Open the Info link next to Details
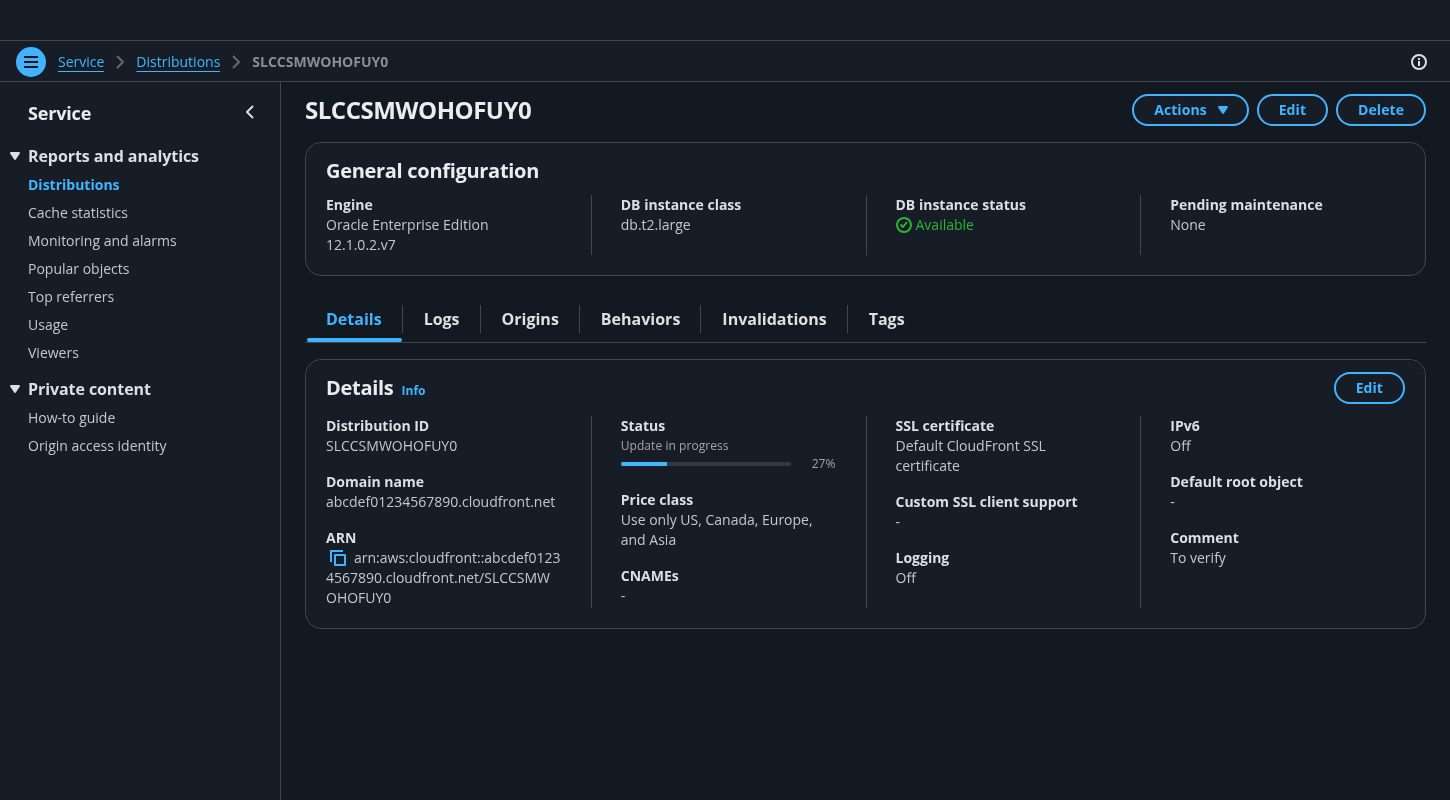 (x=413, y=390)
